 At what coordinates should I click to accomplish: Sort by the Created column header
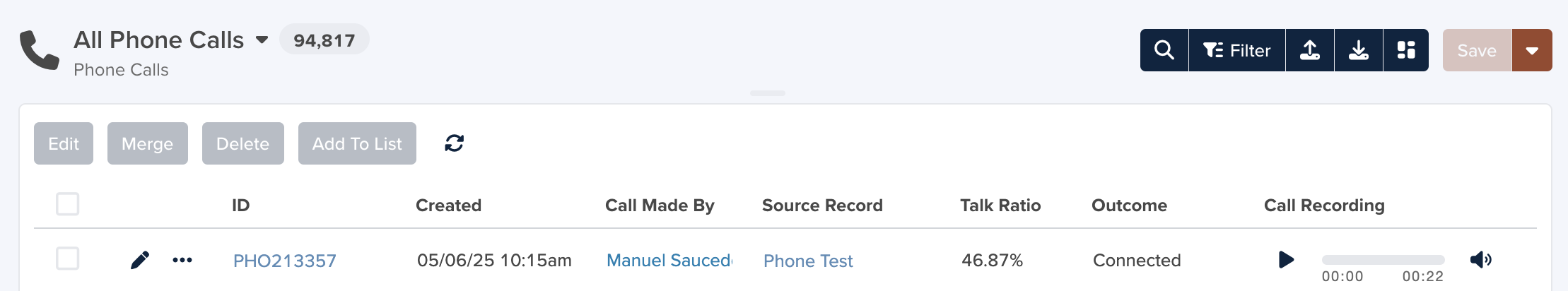click(448, 206)
